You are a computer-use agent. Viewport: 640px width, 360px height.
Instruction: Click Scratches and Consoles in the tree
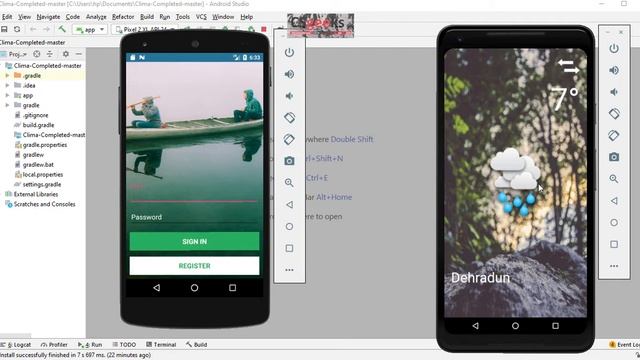click(44, 204)
